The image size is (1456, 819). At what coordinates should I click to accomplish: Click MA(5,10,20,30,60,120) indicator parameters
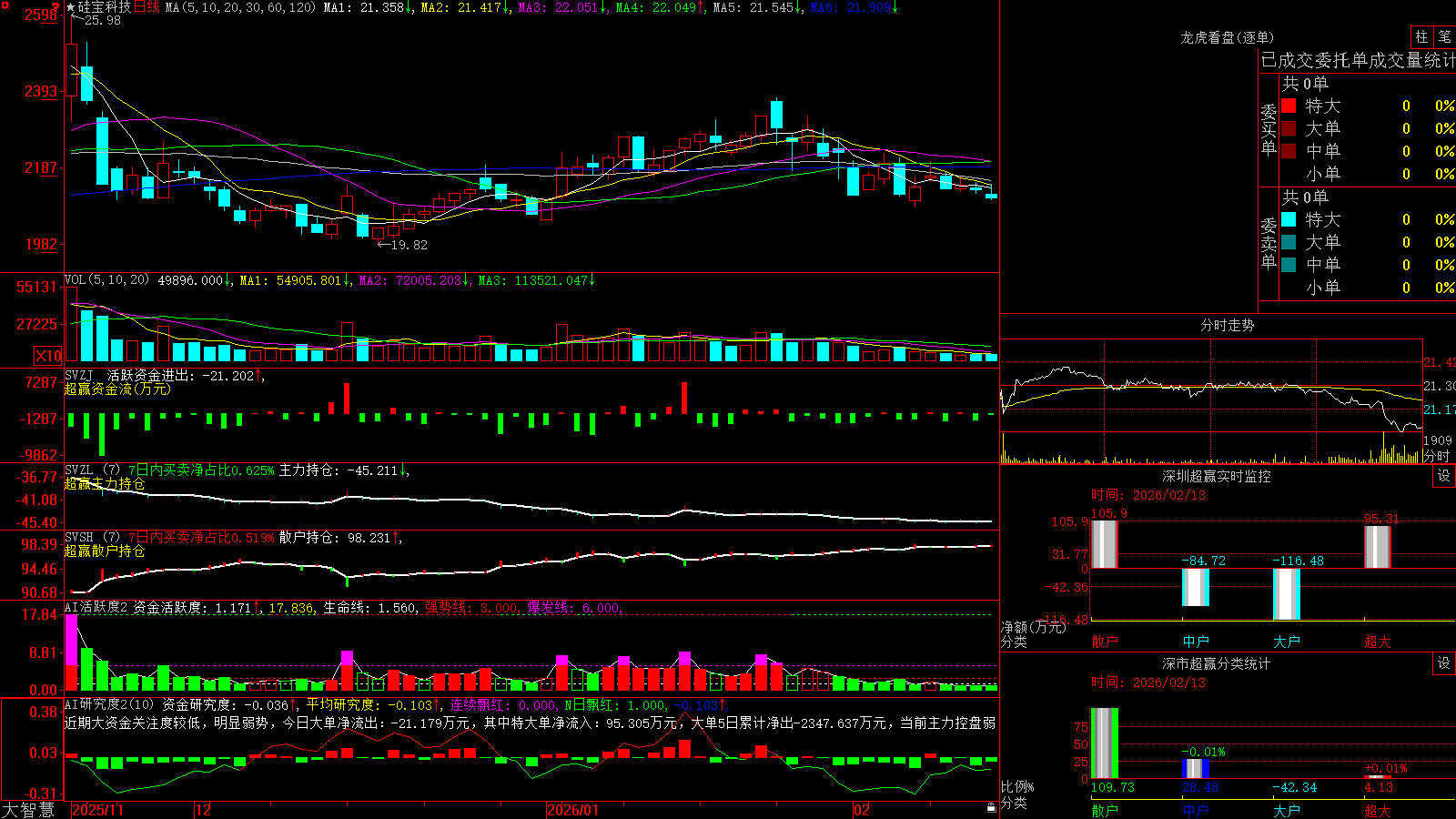[240, 7]
